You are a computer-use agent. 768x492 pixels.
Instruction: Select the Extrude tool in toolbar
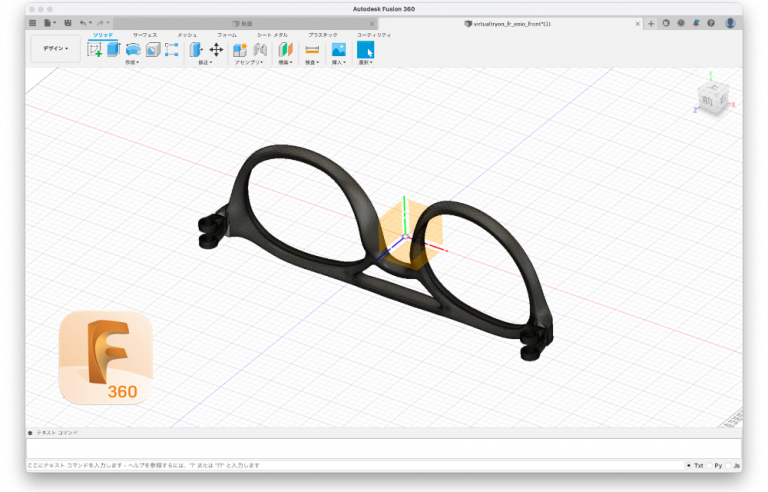[113, 49]
